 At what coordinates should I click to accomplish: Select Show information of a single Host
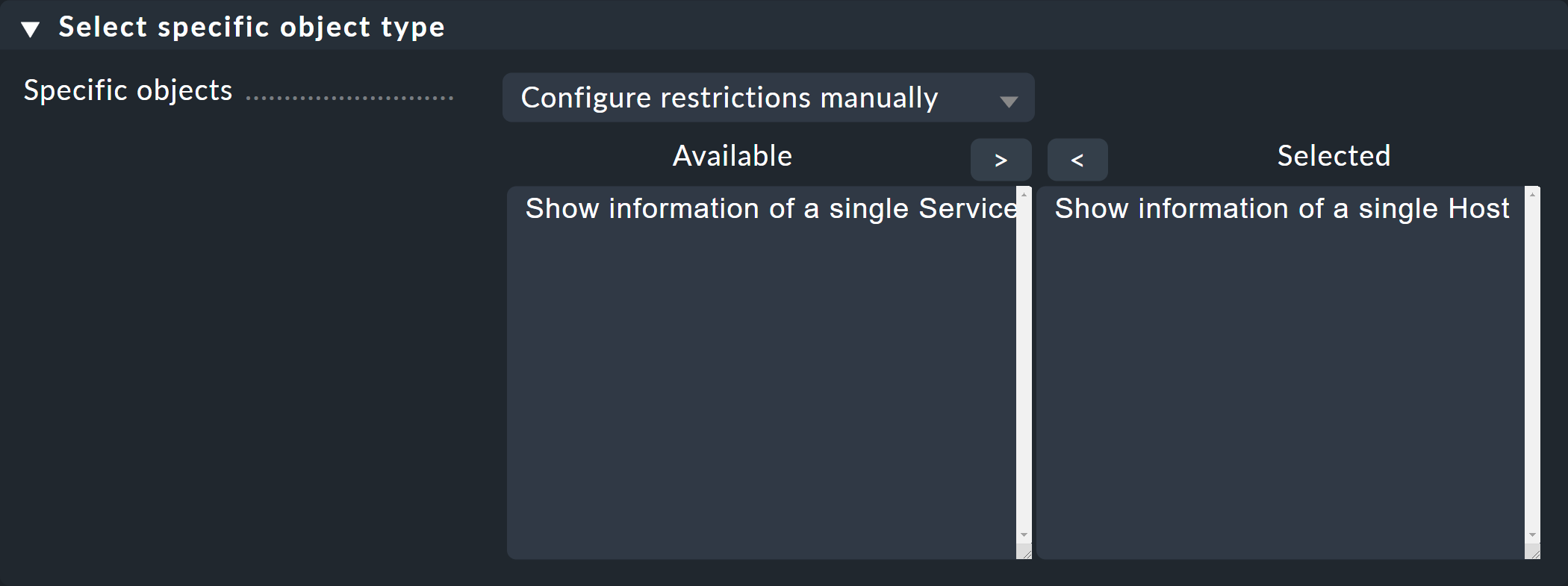(x=1281, y=209)
